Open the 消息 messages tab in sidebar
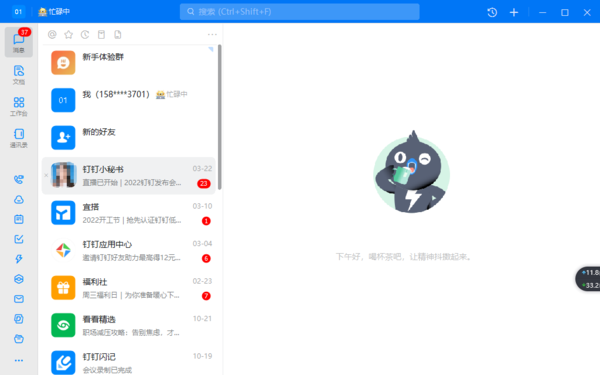600x375 pixels. pyautogui.click(x=19, y=42)
